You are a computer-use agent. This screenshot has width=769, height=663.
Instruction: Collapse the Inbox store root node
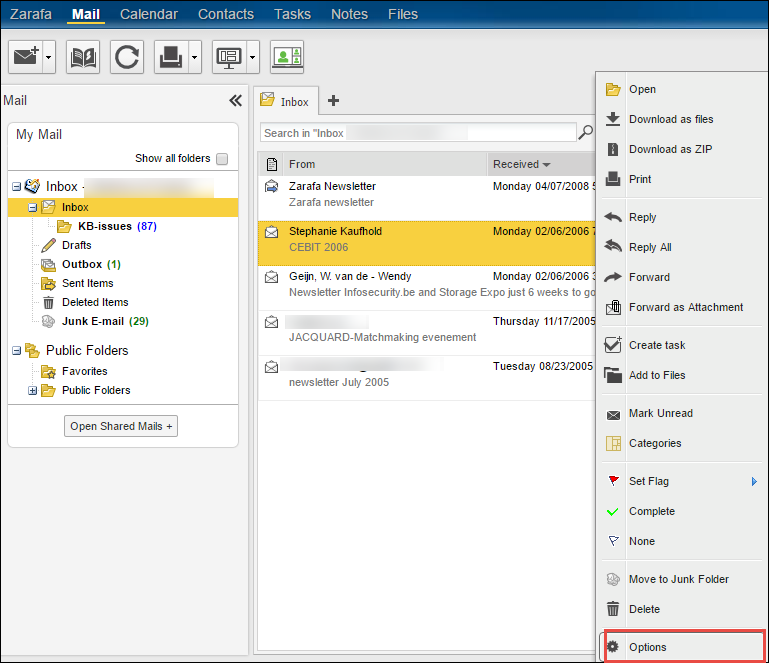[x=17, y=186]
